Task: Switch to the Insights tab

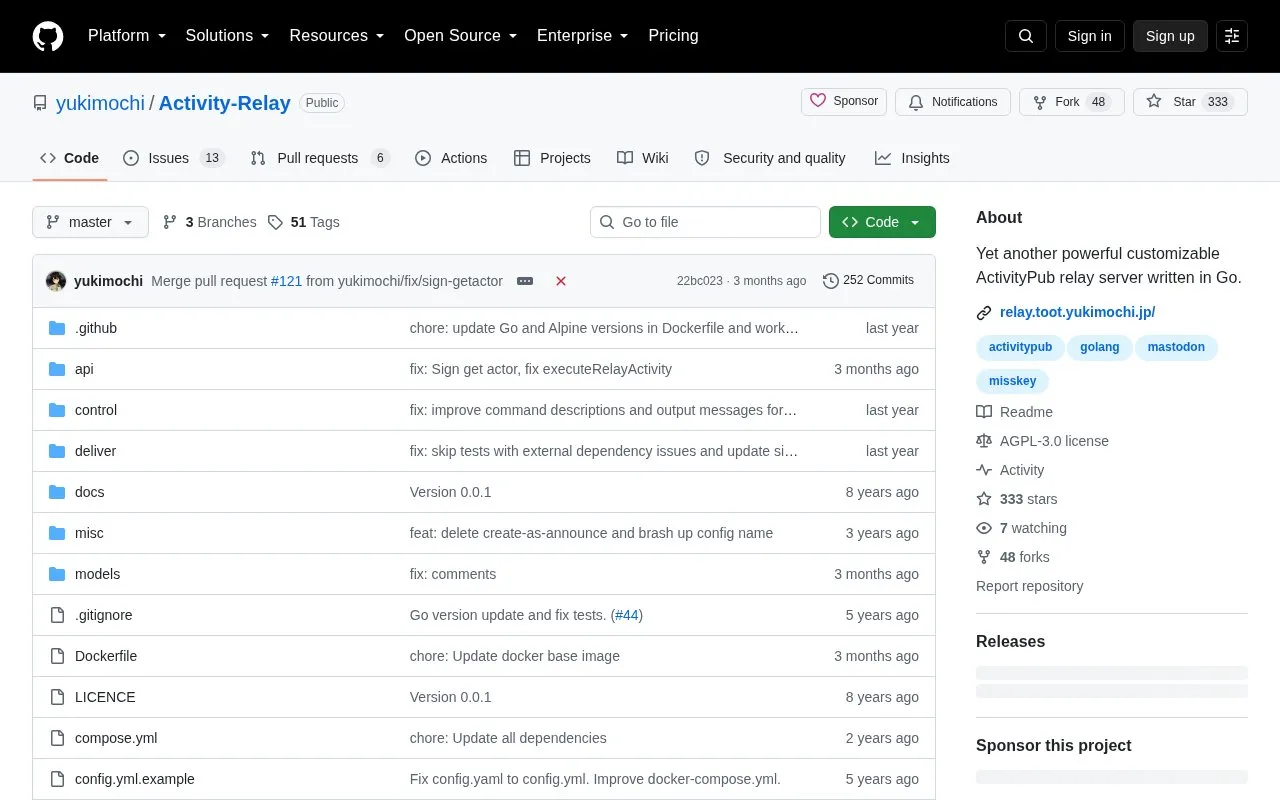Action: click(912, 158)
